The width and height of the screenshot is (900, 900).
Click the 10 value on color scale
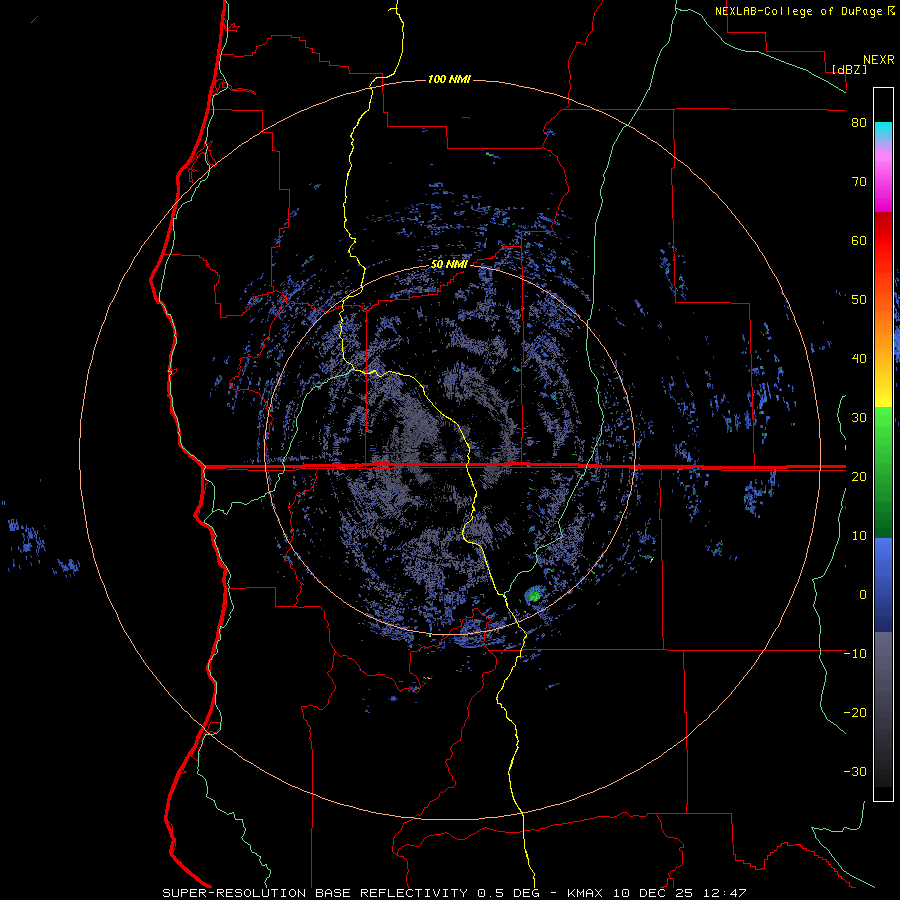click(x=859, y=536)
